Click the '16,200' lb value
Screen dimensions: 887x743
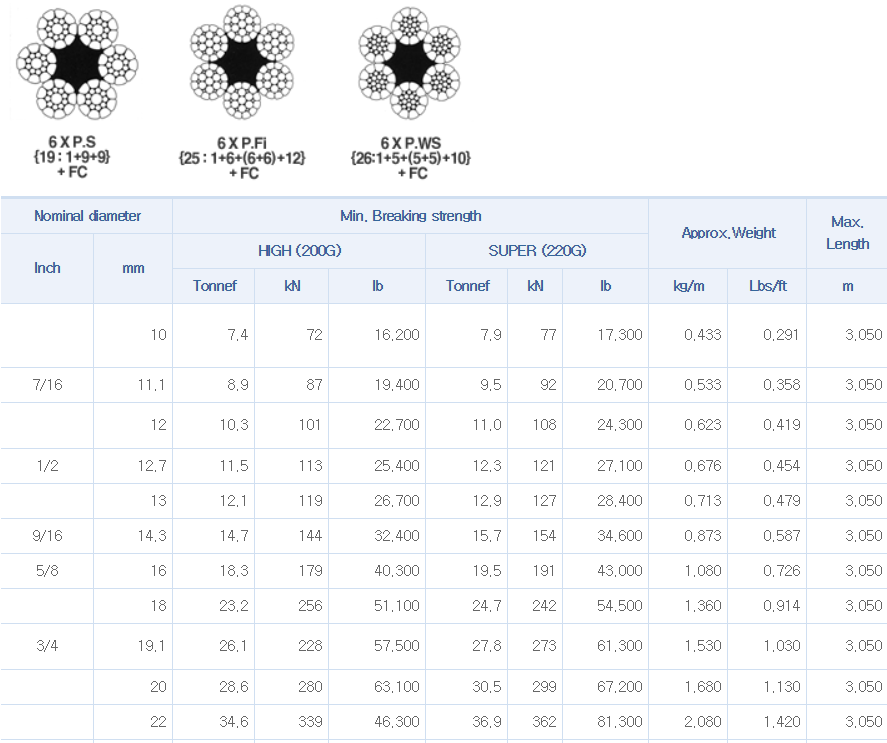(397, 335)
